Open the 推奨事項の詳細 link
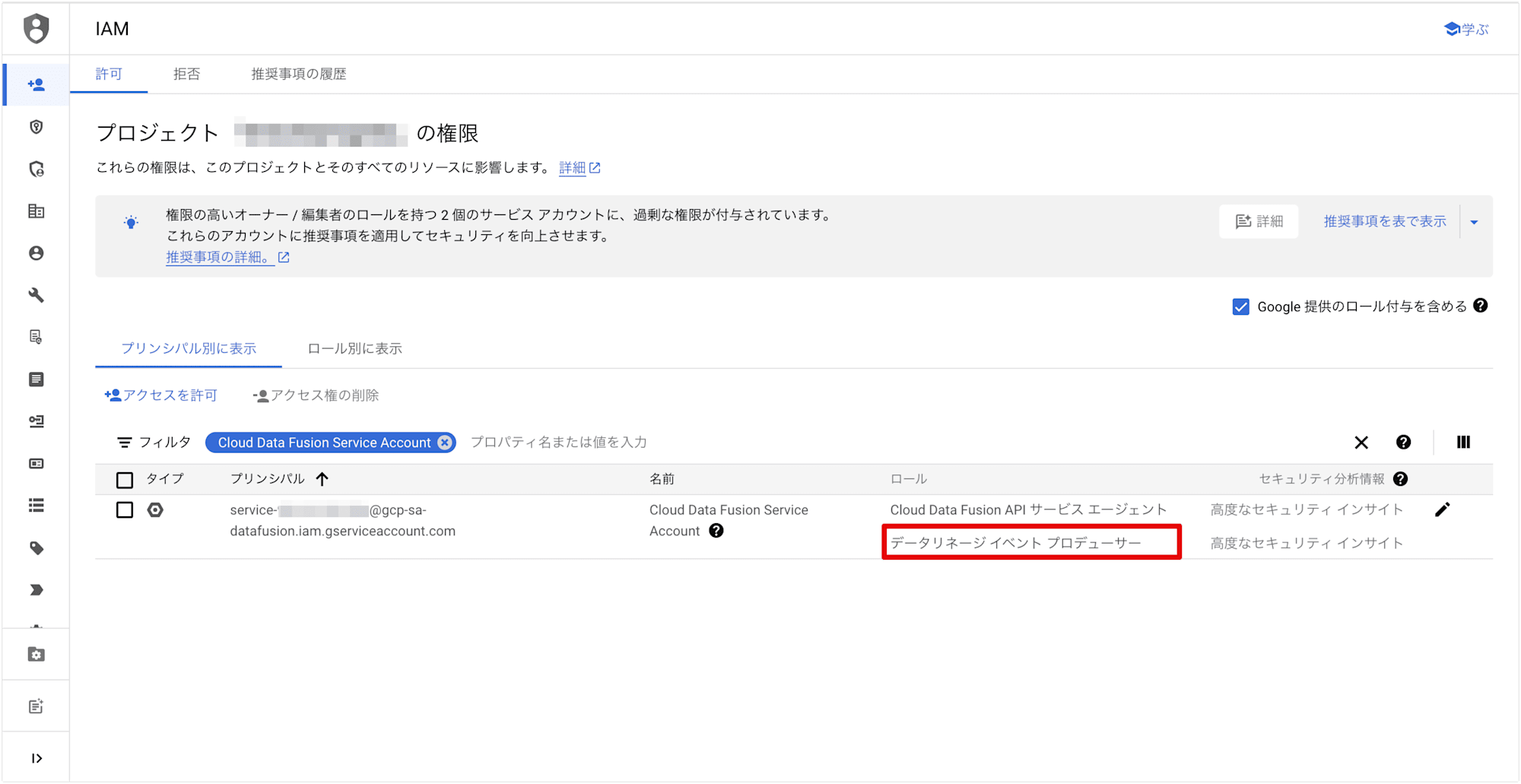 pos(227,257)
